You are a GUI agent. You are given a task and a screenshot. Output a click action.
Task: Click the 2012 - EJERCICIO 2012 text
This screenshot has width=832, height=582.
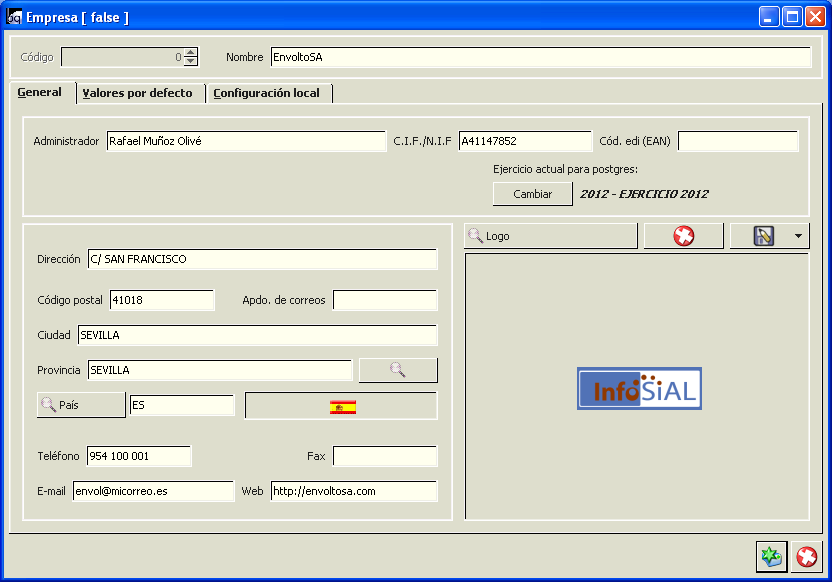[644, 194]
